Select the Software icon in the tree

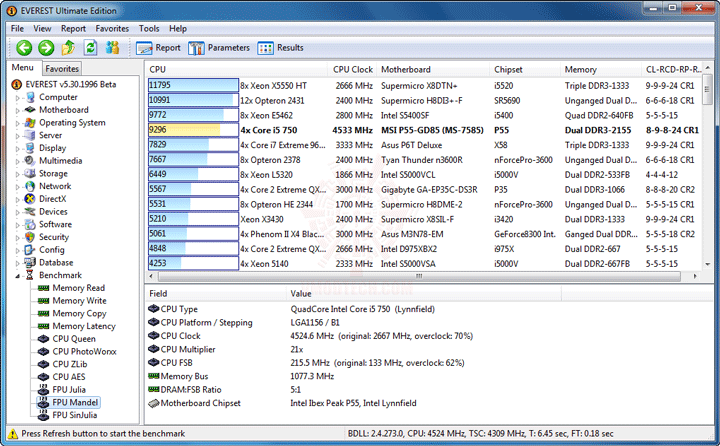click(30, 224)
